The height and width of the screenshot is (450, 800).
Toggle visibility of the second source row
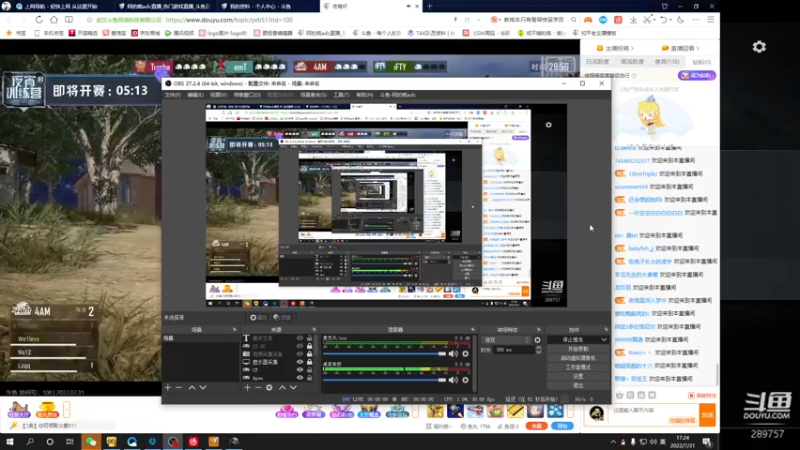300,346
